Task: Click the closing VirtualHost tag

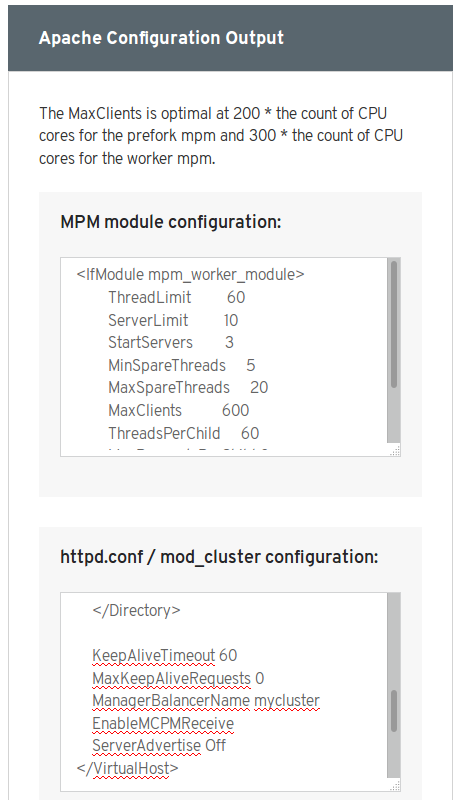Action: (127, 768)
